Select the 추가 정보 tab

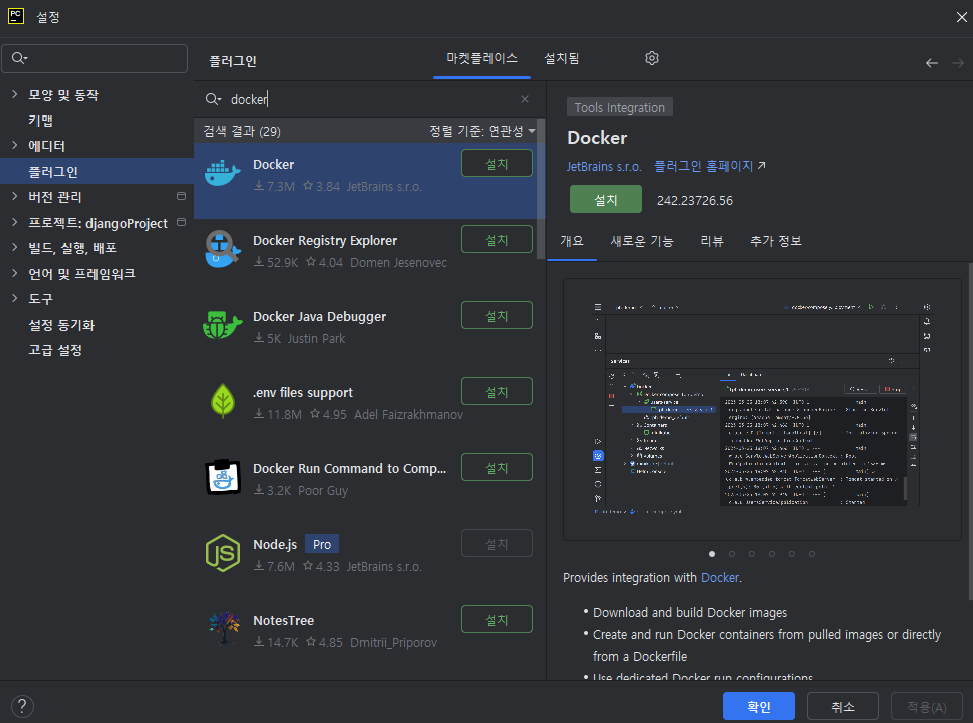(776, 241)
